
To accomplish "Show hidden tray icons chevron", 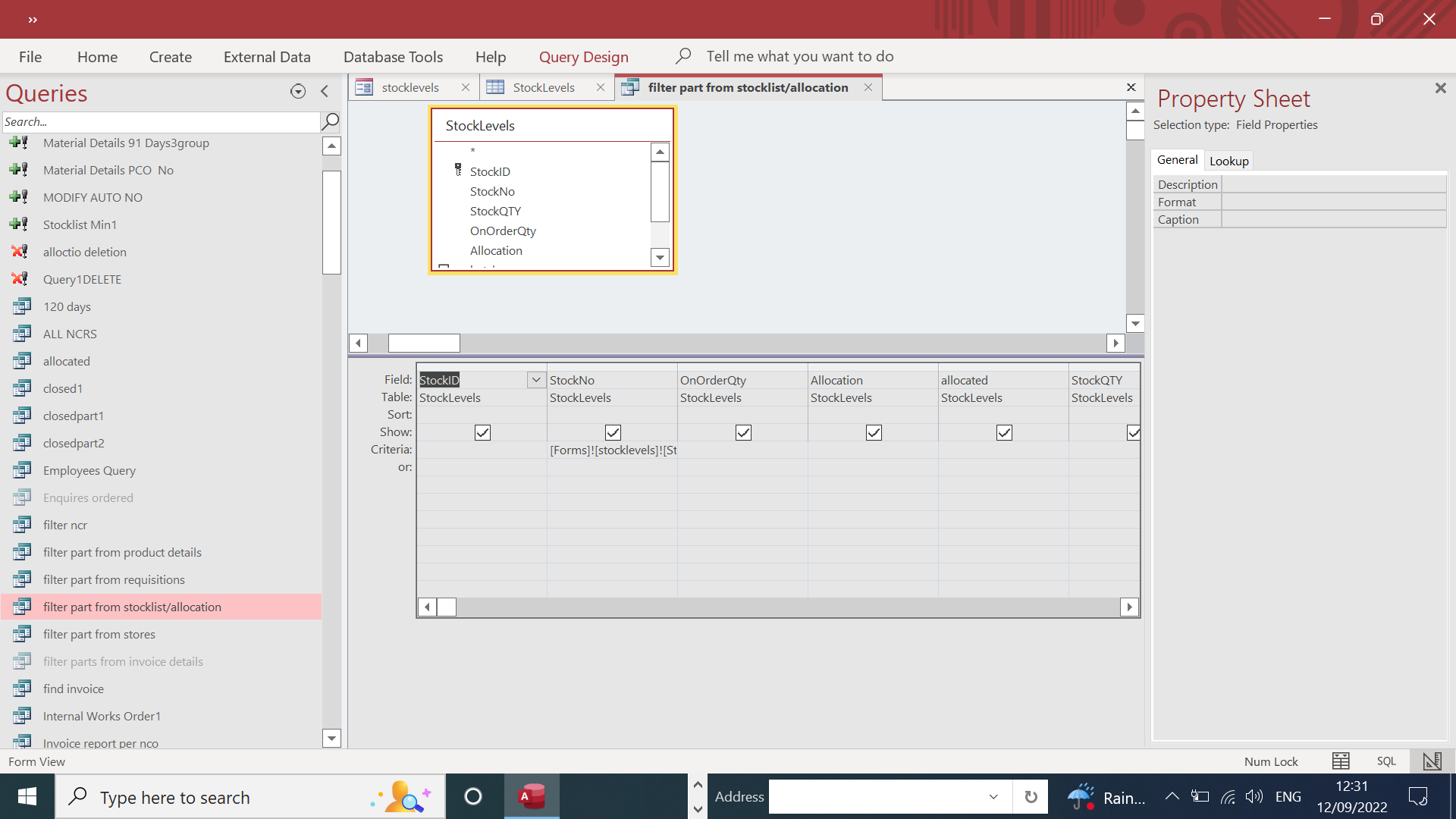I will pyautogui.click(x=1172, y=796).
